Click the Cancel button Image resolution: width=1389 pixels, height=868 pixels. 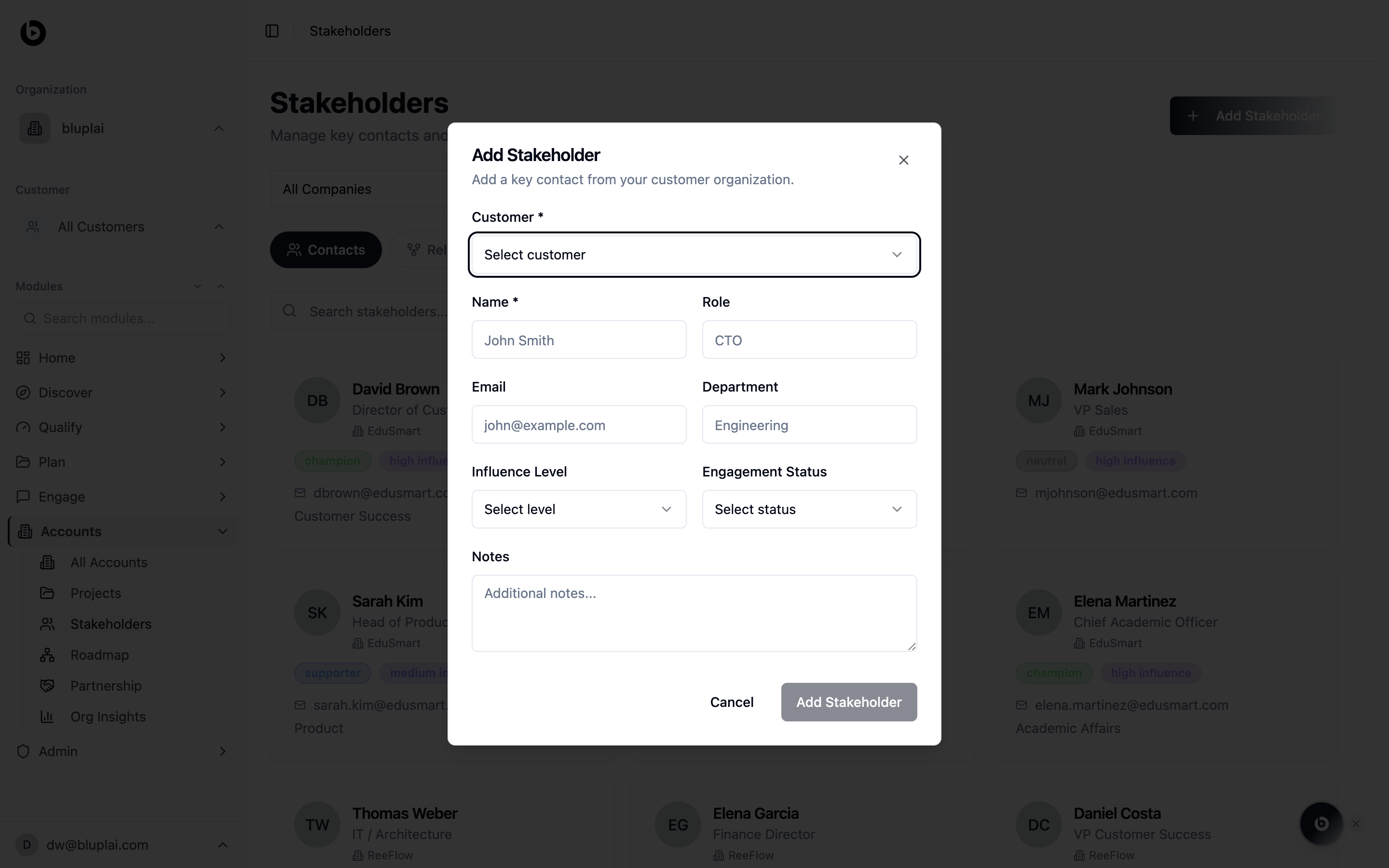pos(731,702)
